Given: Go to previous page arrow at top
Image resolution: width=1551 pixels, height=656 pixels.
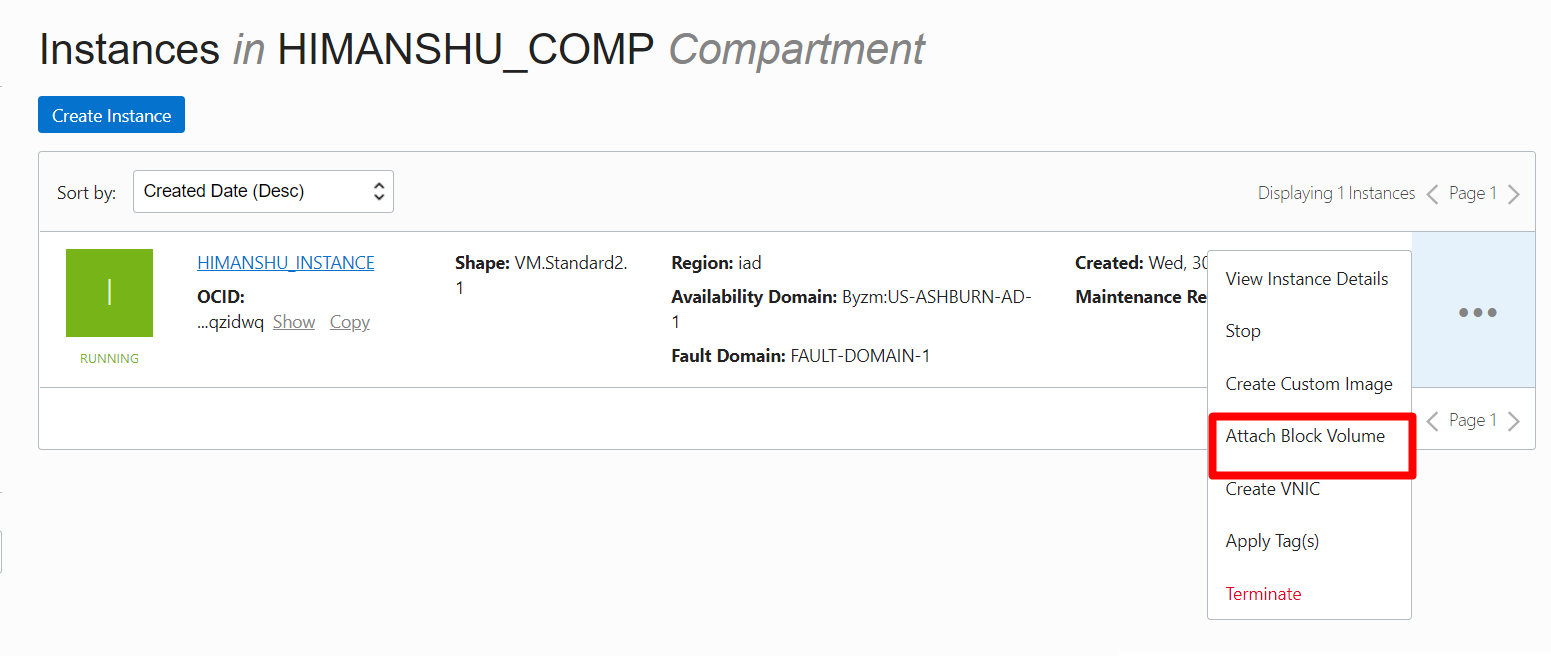Looking at the screenshot, I should click(1432, 194).
